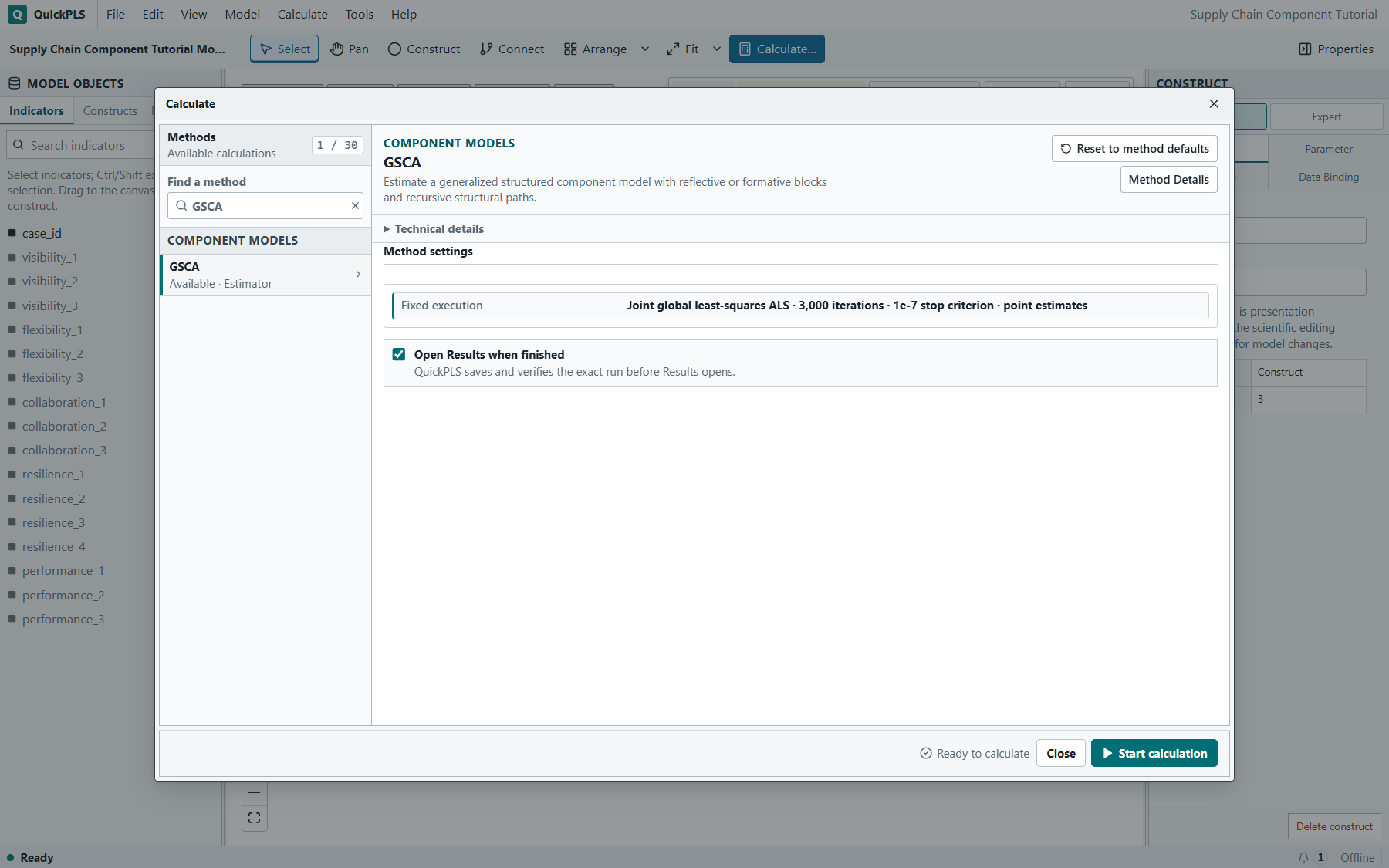Click the magnifier icon in method search
Screen dimensions: 1389x868
tap(181, 206)
